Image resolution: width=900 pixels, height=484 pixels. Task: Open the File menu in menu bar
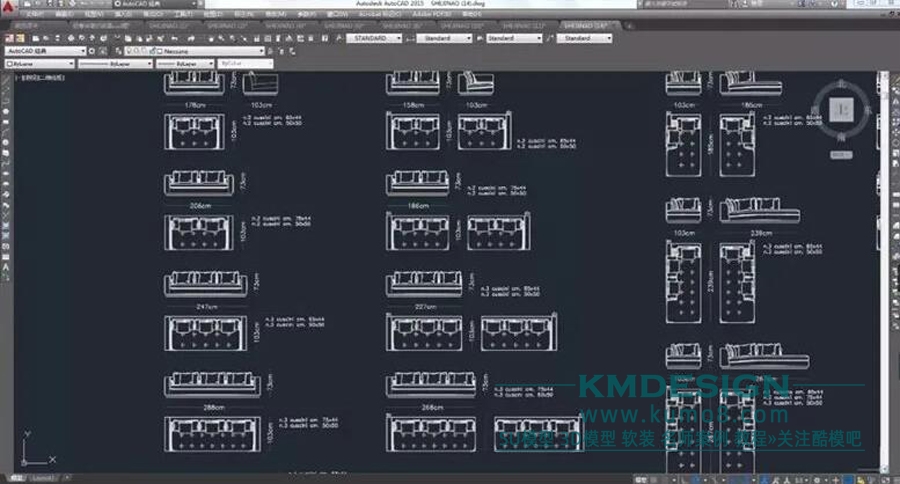(30, 16)
